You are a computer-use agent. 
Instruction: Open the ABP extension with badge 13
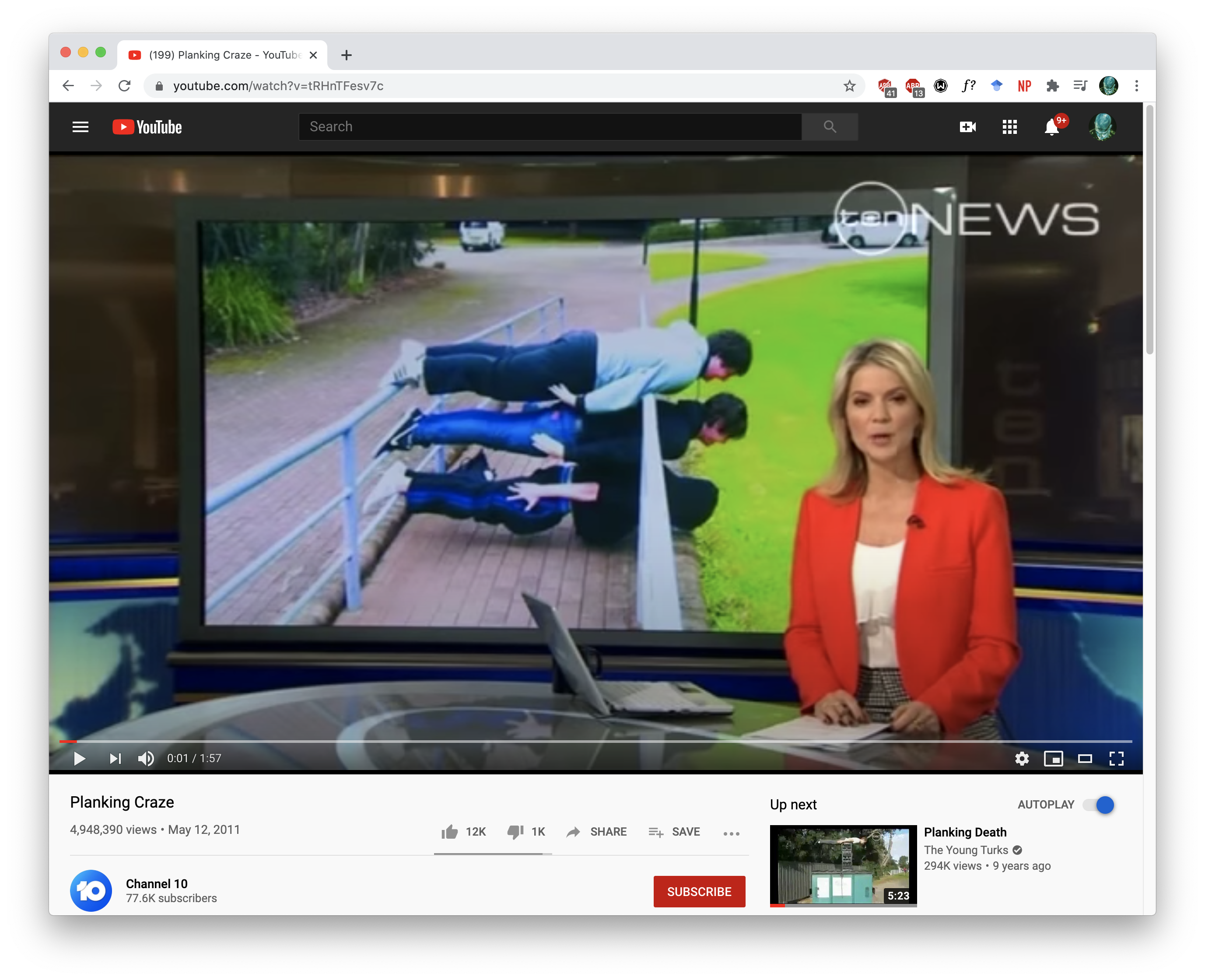click(x=914, y=86)
